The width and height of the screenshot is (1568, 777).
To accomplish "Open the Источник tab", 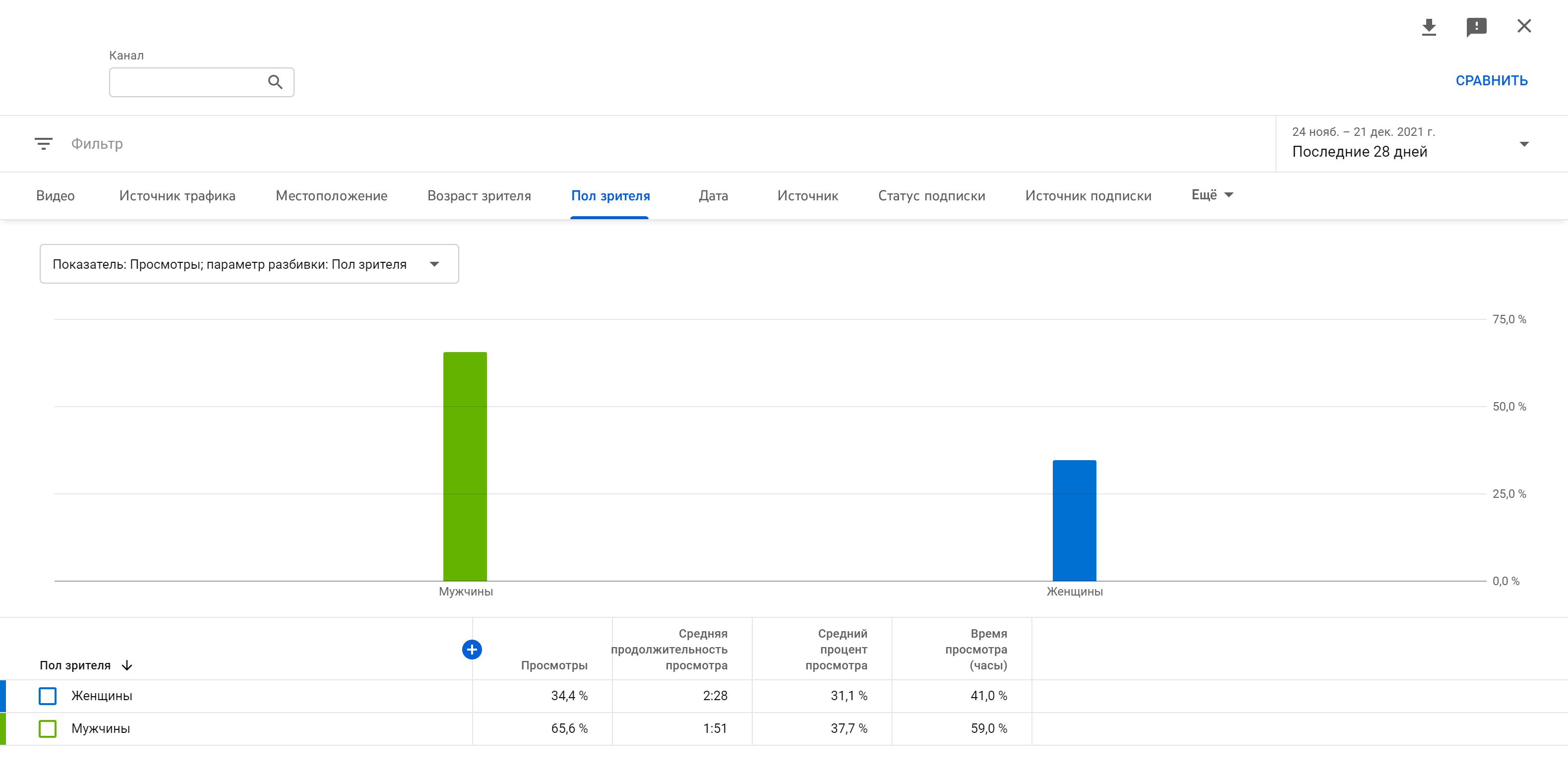I will click(807, 196).
